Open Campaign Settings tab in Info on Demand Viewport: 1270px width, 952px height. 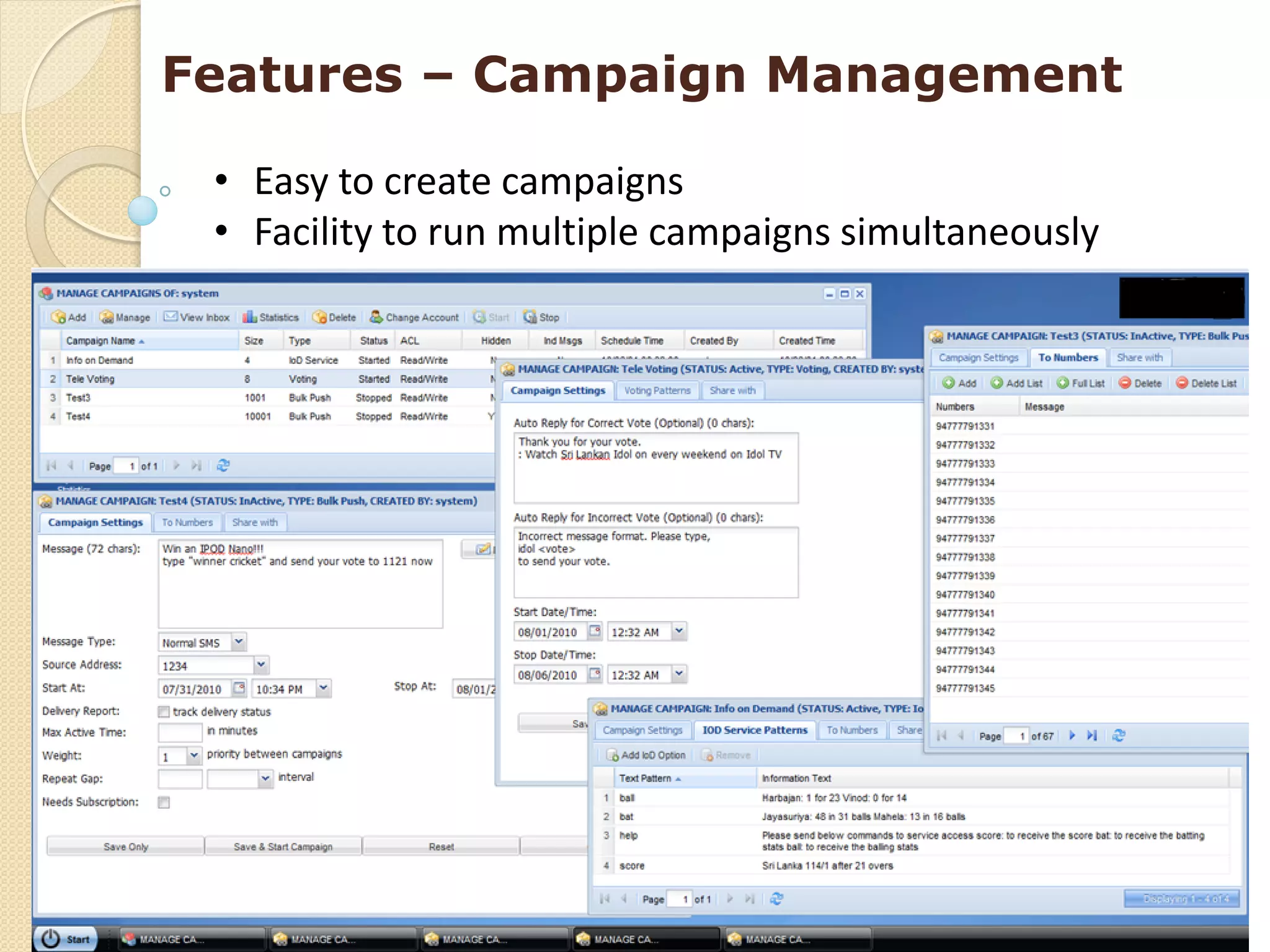(x=642, y=730)
